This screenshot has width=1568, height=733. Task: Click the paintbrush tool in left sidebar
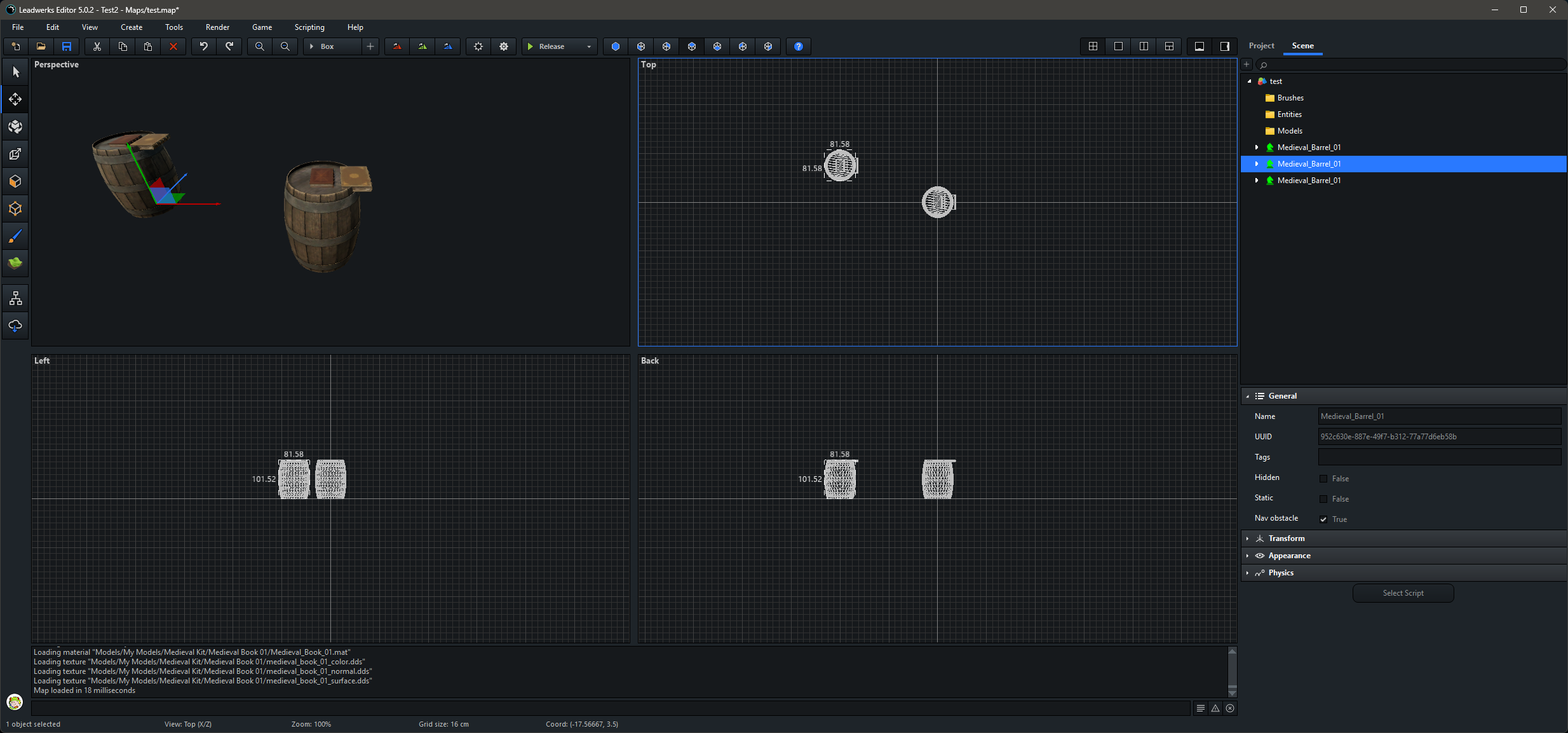click(x=15, y=236)
